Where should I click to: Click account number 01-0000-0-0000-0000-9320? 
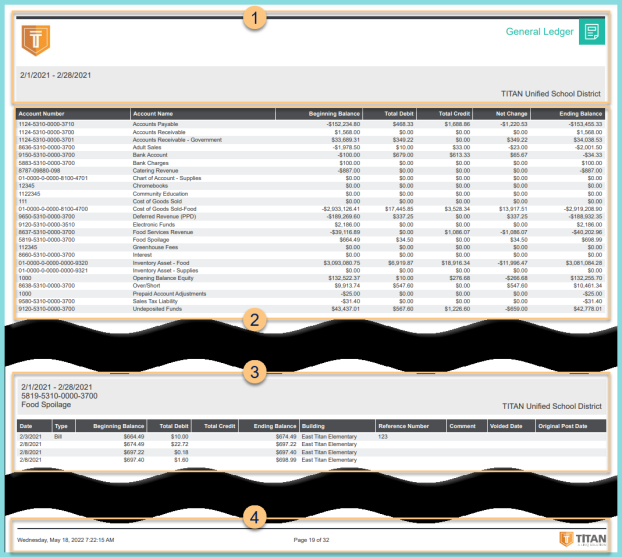(53, 263)
